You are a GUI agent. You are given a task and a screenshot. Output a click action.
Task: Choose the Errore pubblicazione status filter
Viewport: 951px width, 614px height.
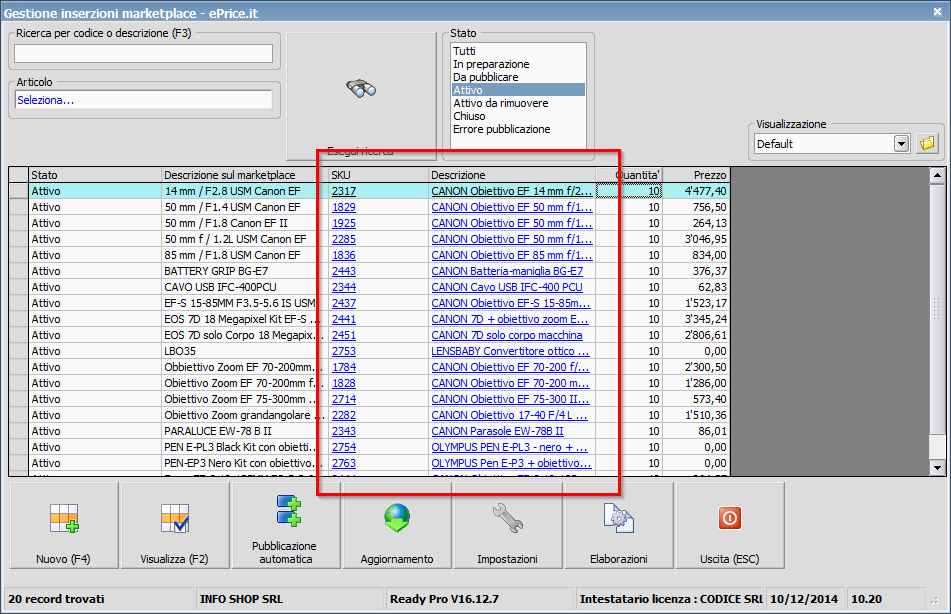(502, 129)
